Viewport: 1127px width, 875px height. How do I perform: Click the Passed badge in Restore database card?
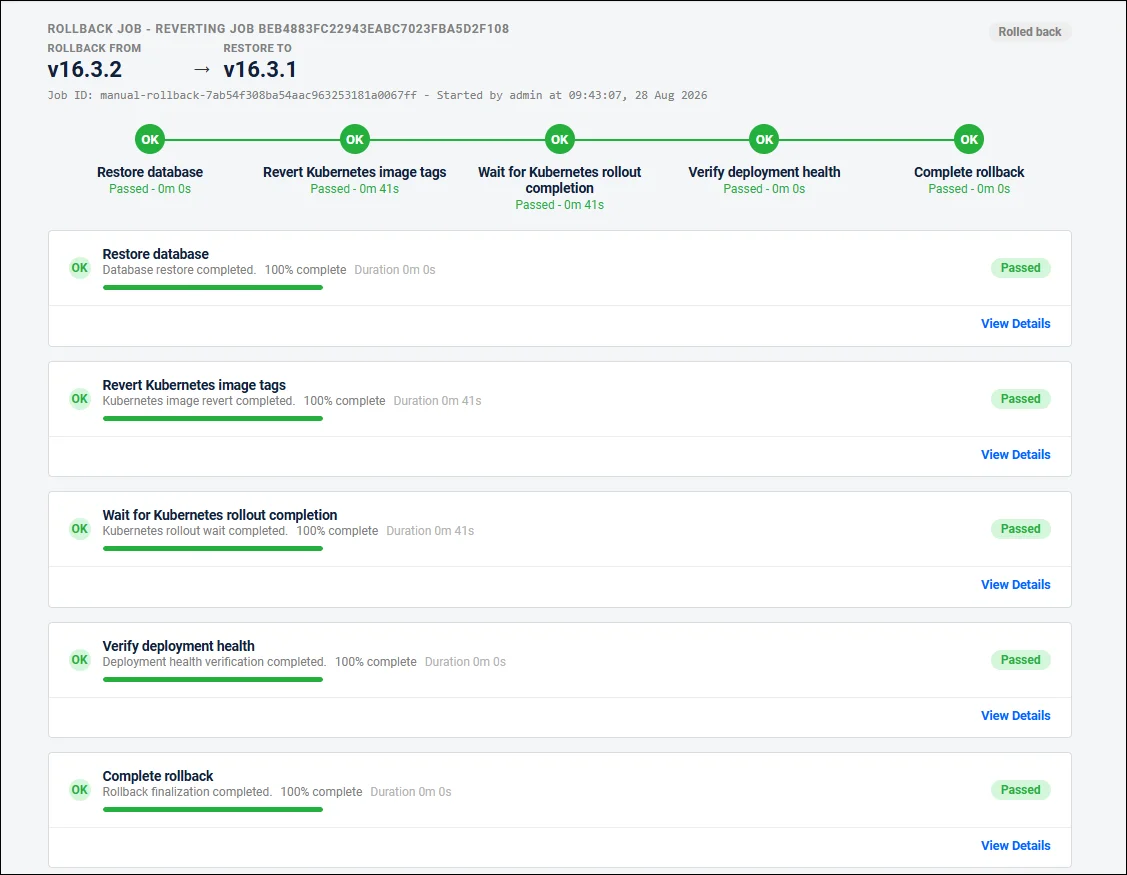[x=1020, y=268]
